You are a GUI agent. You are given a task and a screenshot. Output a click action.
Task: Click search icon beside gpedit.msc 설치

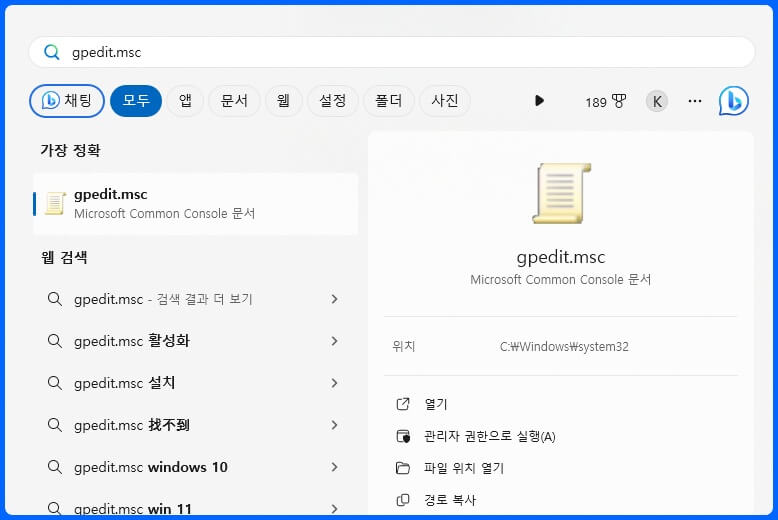point(55,383)
